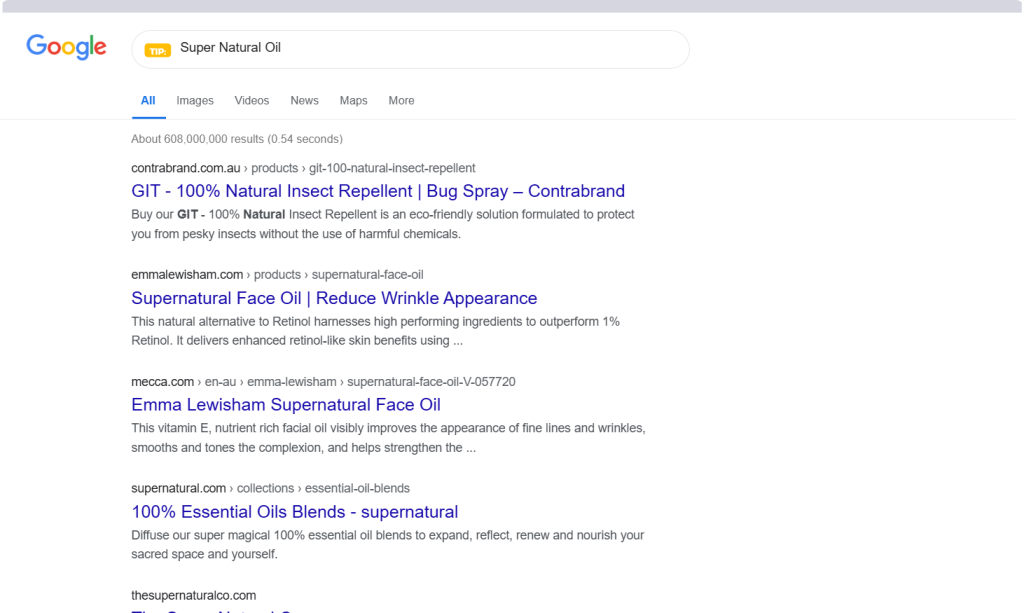The image size is (1024, 613).
Task: Open the Videos tab
Action: [x=252, y=101]
